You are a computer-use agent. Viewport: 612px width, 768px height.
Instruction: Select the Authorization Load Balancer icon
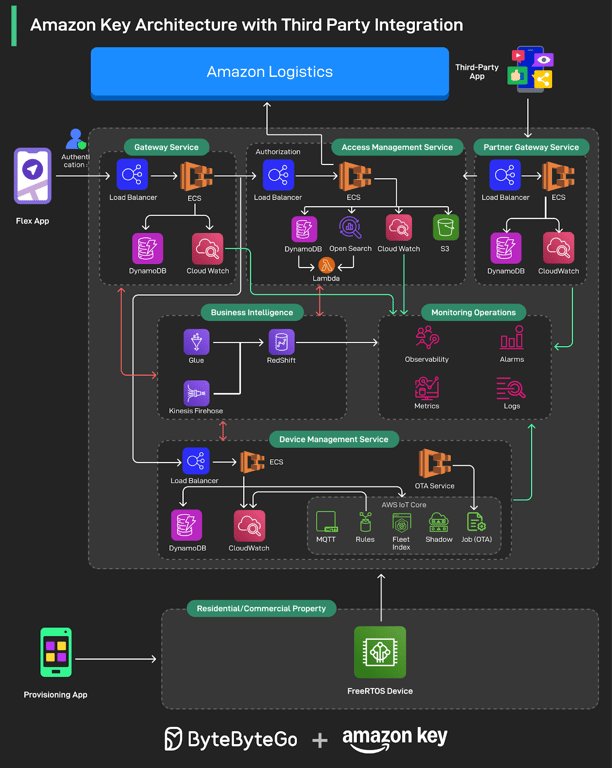tap(279, 175)
